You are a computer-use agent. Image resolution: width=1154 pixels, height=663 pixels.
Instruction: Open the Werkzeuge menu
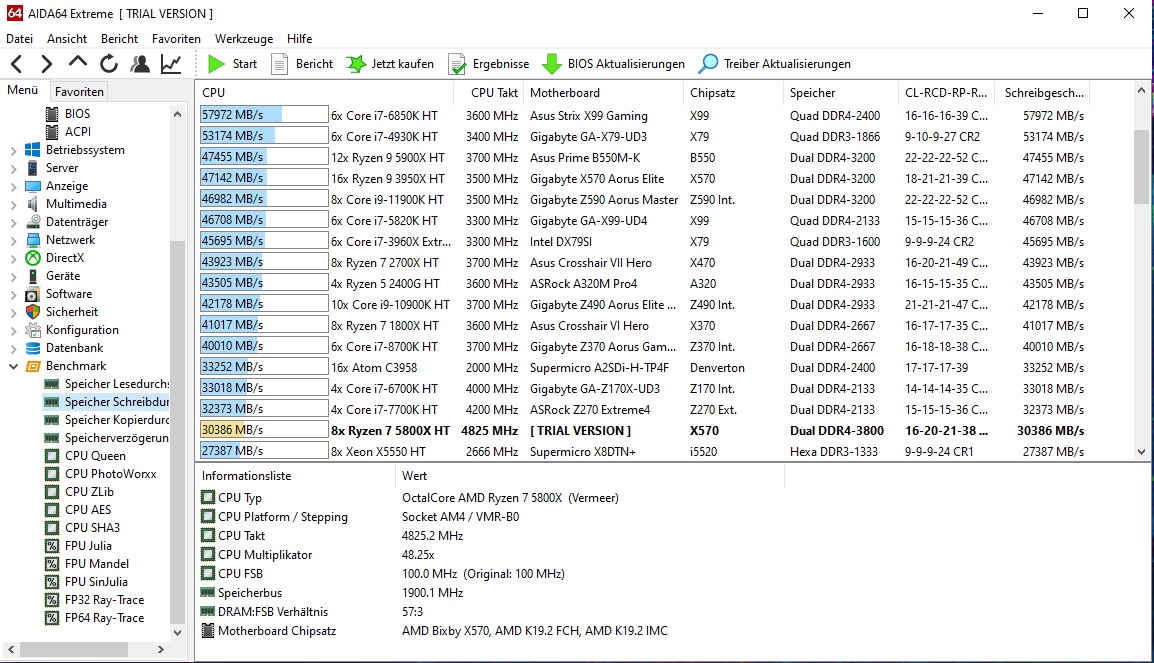(x=244, y=39)
